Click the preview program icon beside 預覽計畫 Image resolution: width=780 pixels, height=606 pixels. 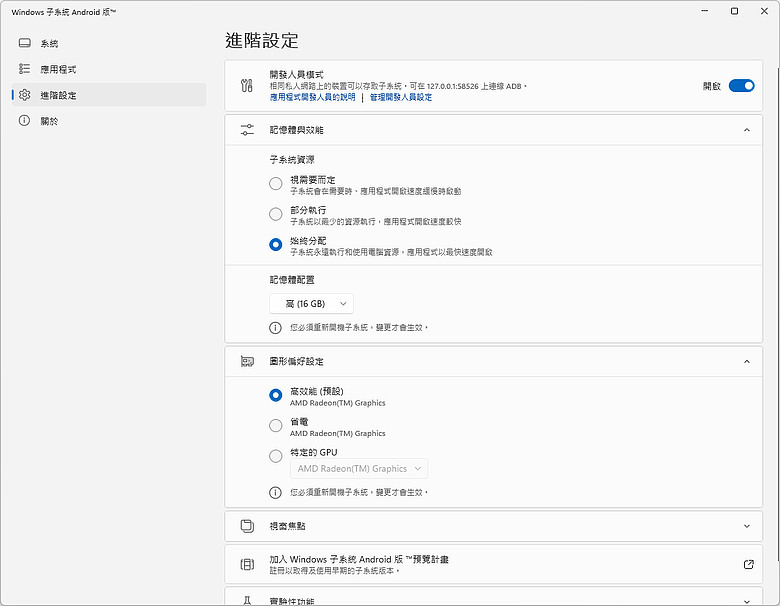[247, 564]
